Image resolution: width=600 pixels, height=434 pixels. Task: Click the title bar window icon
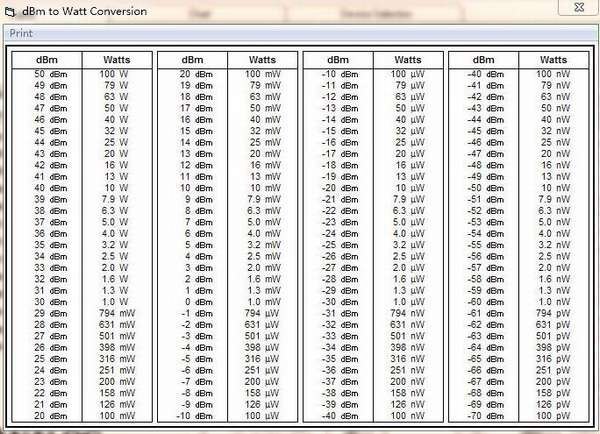tap(10, 12)
